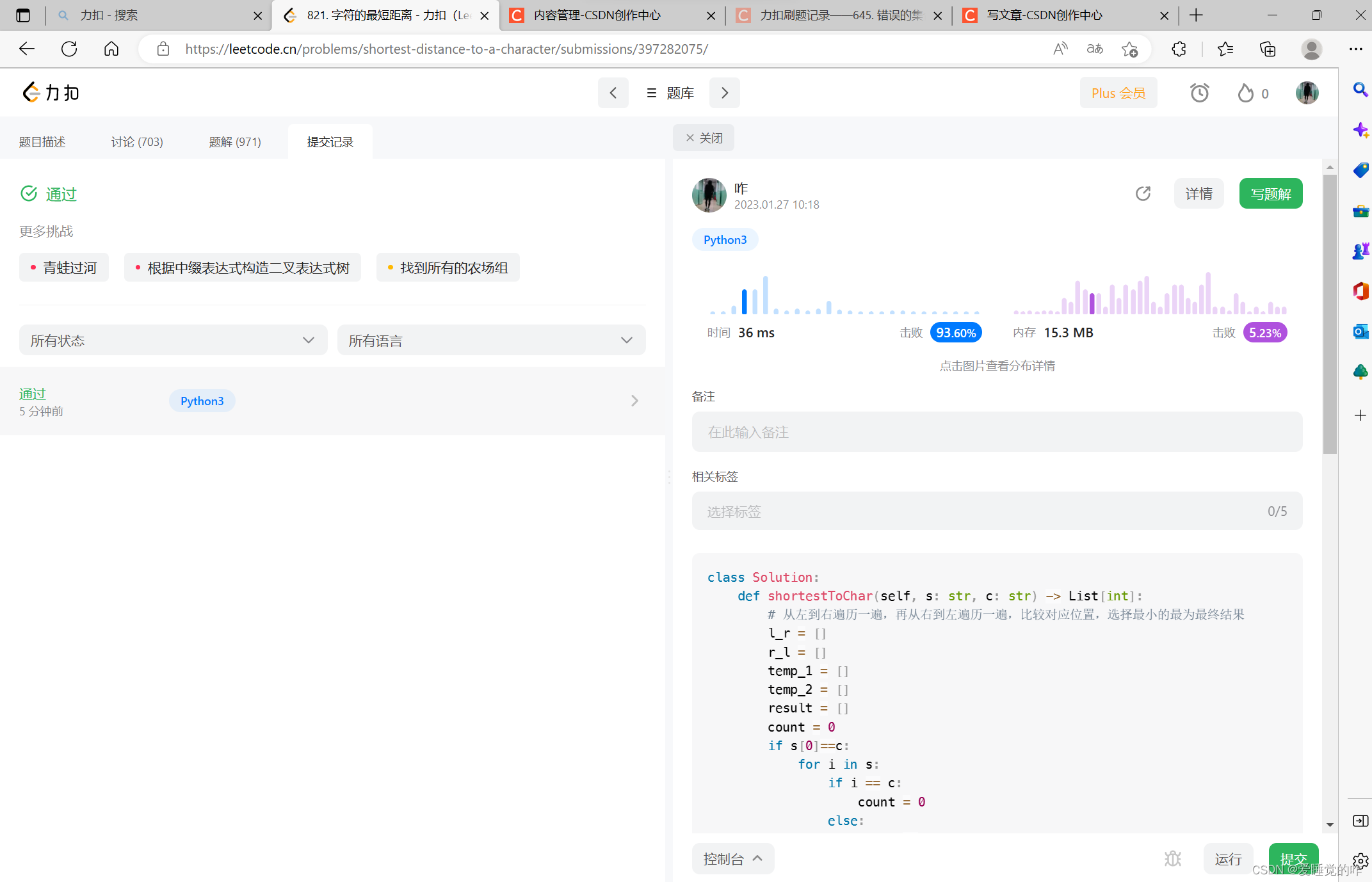Switch to 讨论 (703) tab
Image resolution: width=1372 pixels, height=882 pixels.
(137, 141)
